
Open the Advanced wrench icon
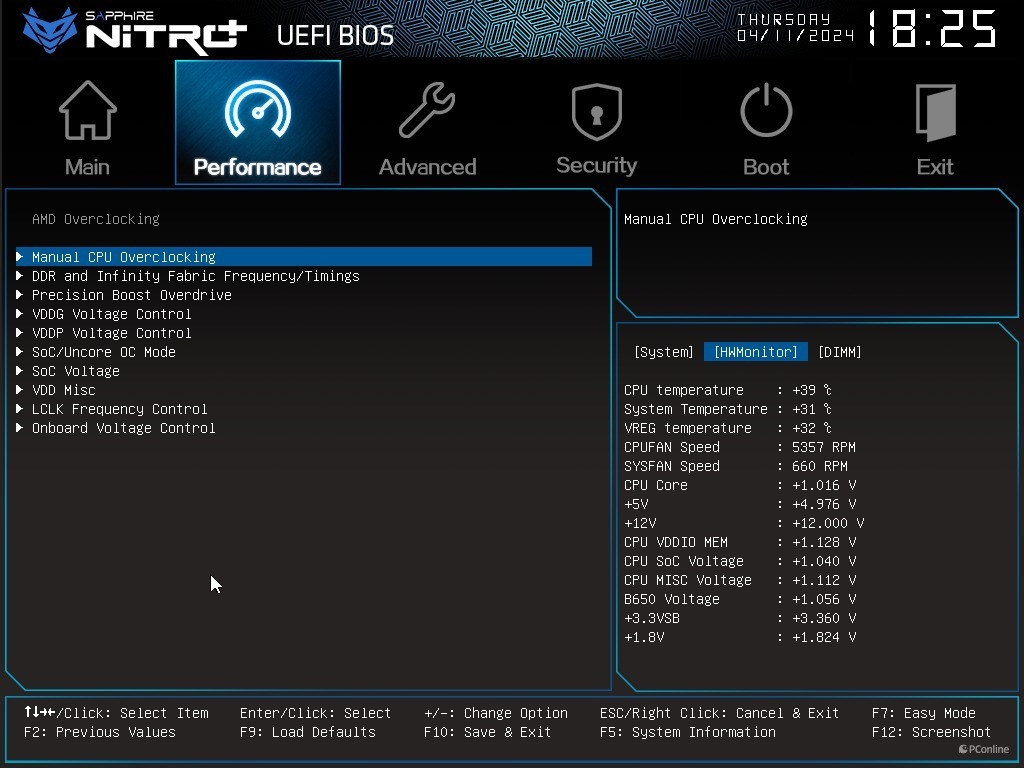click(427, 110)
